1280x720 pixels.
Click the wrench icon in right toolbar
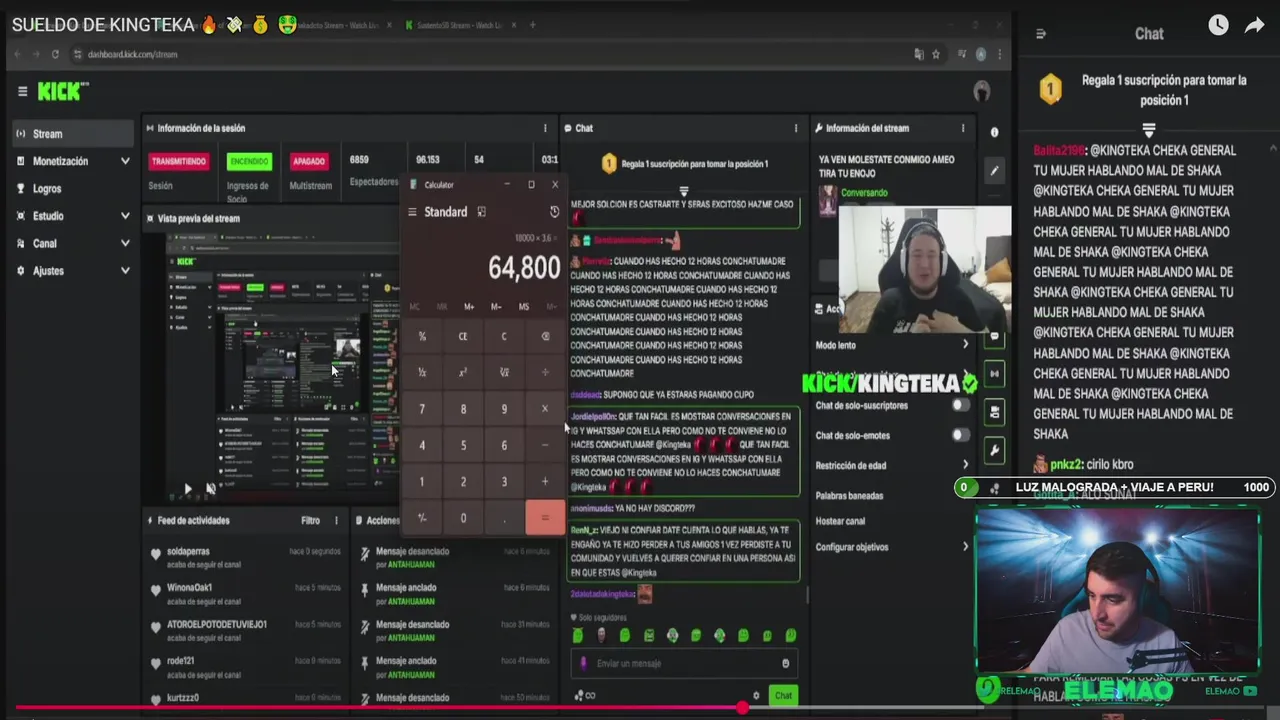point(994,451)
